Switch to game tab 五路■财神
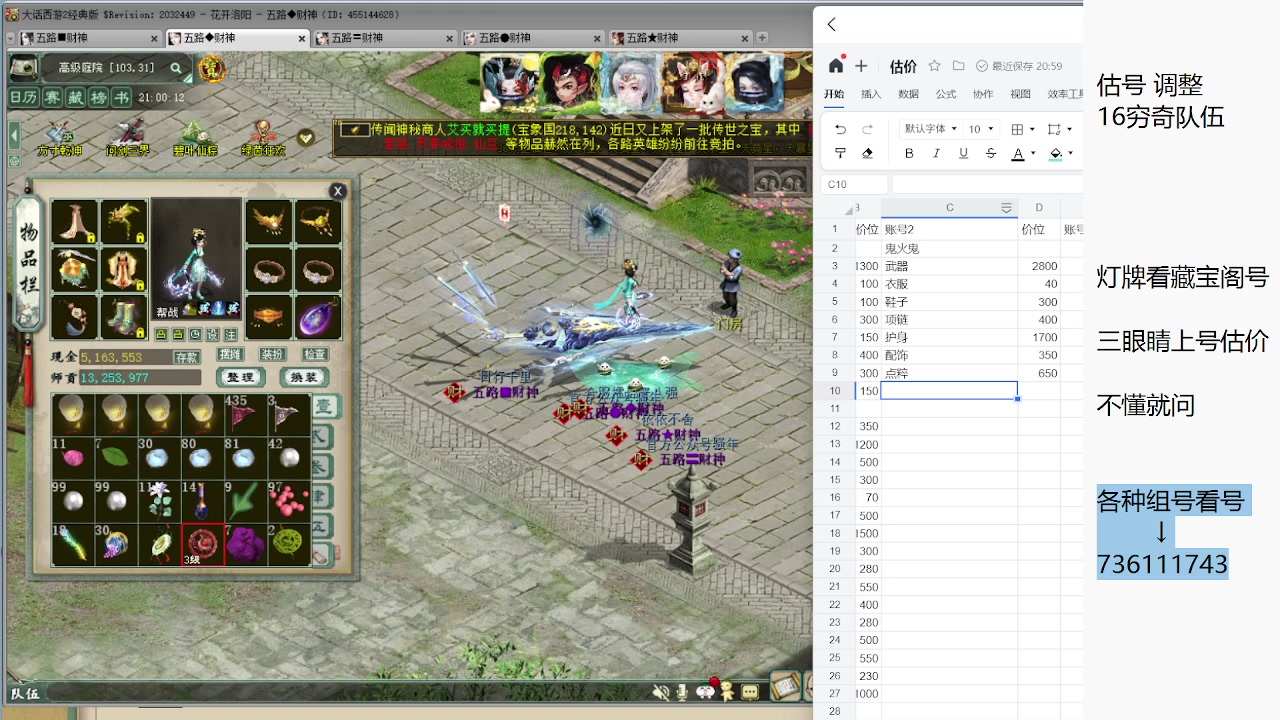Screen dimensions: 1280x720 point(89,38)
